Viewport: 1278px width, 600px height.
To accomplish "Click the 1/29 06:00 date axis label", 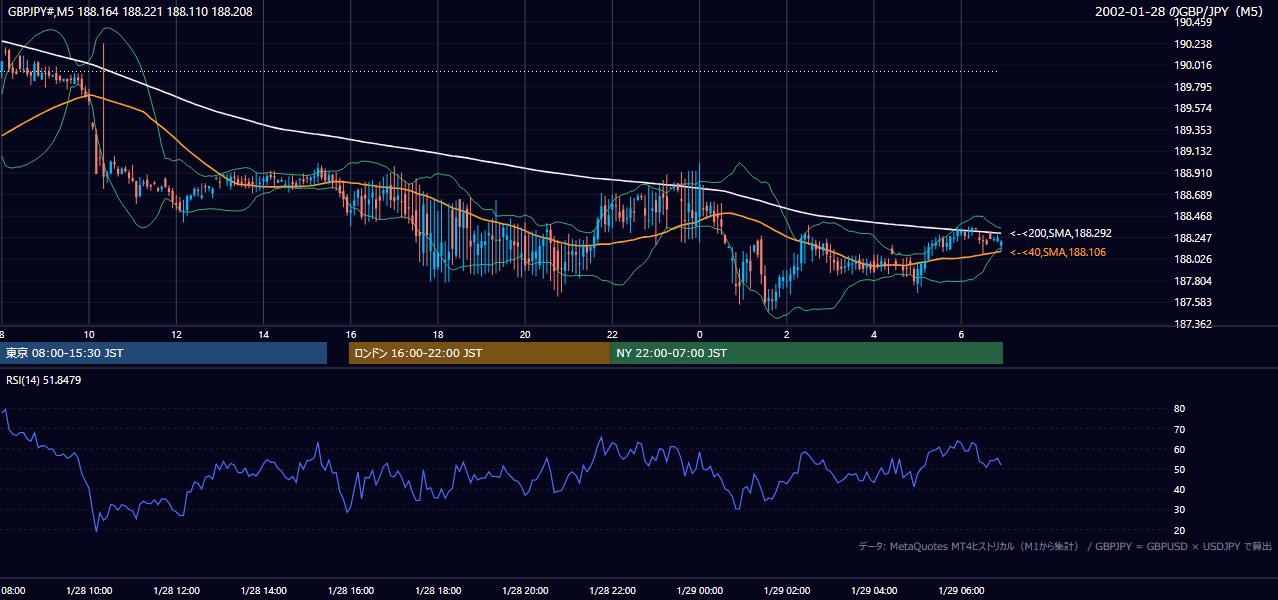I will (961, 591).
